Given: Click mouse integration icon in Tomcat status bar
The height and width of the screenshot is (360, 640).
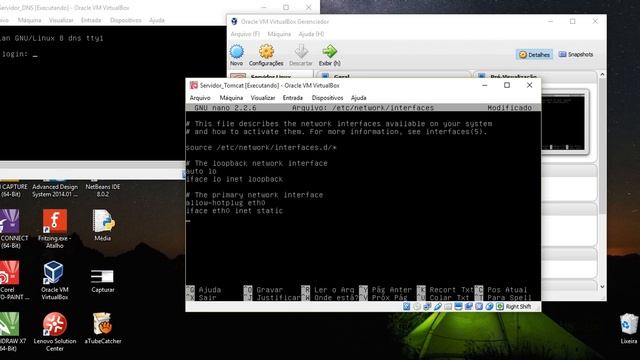Looking at the screenshot, I should [x=489, y=307].
